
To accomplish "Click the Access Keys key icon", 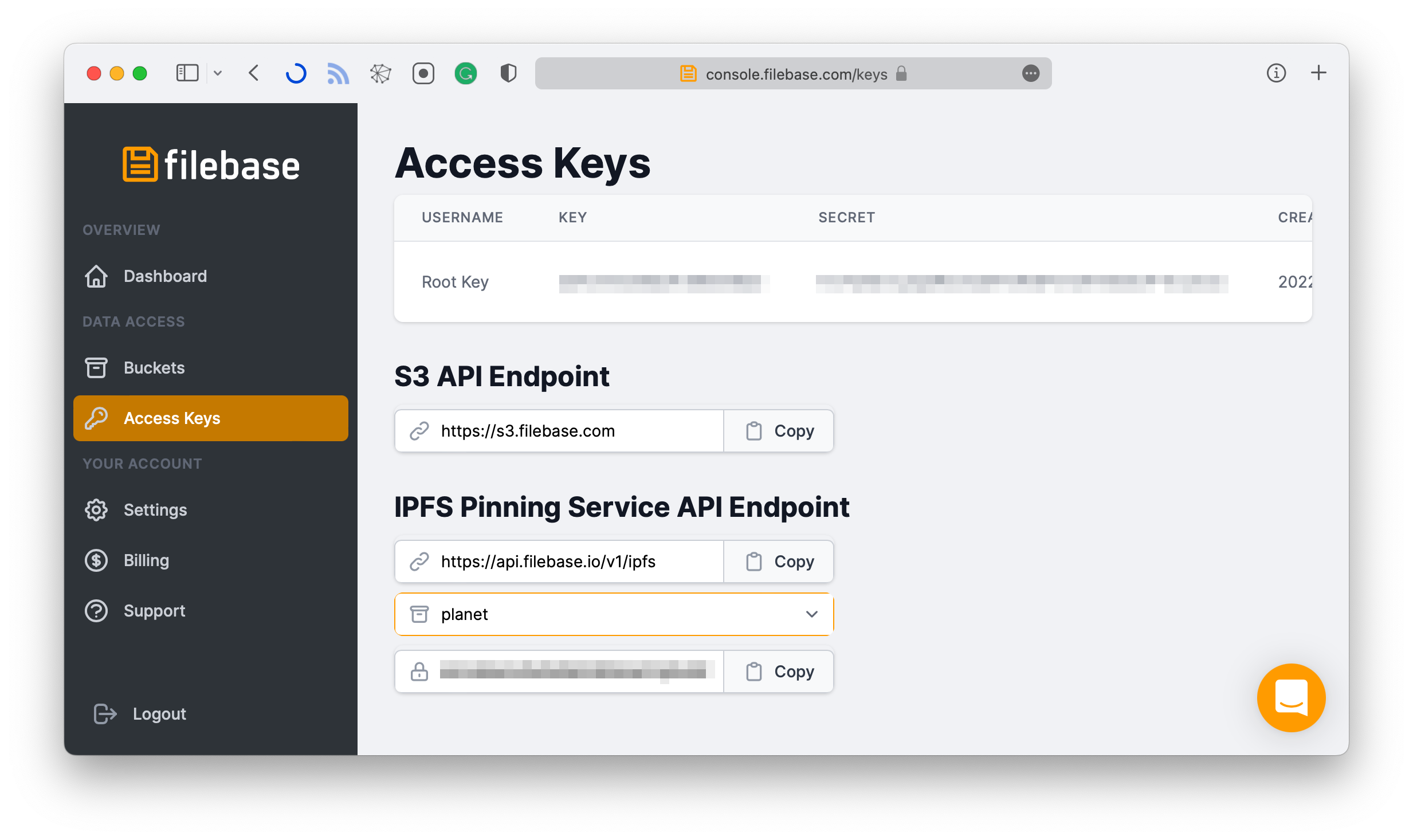I will (96, 418).
